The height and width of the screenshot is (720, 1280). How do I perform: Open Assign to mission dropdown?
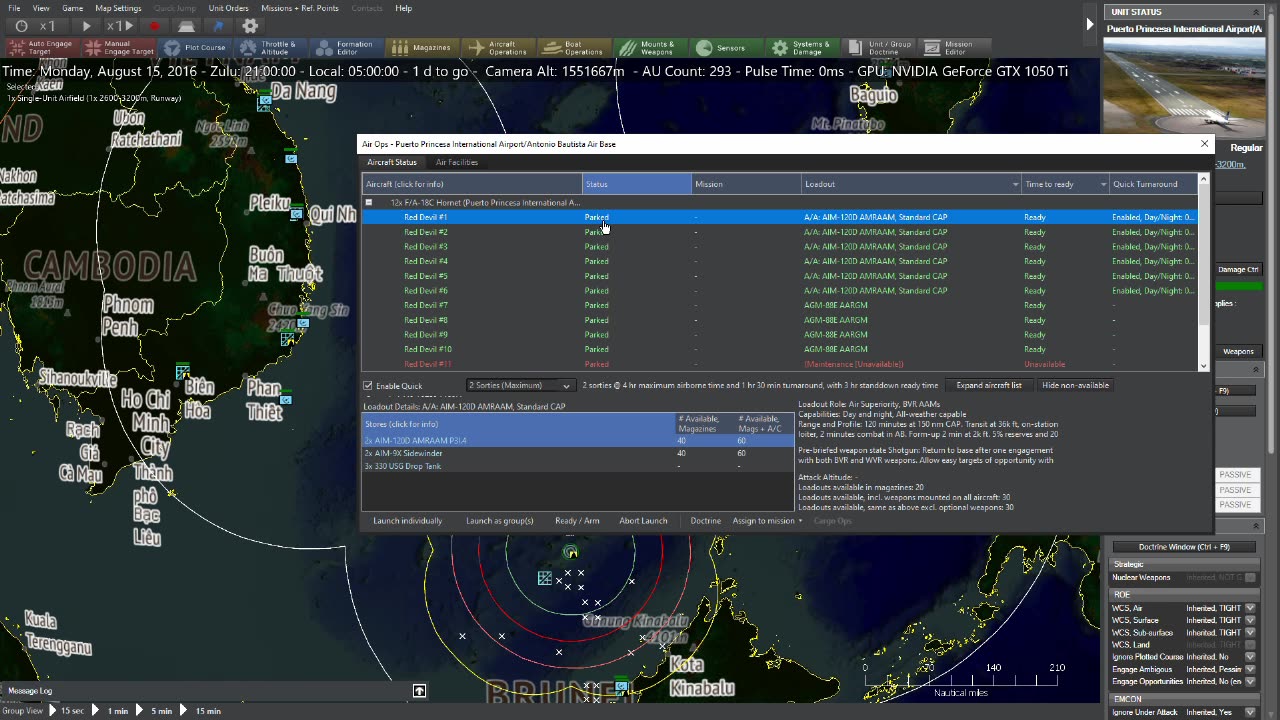click(x=767, y=521)
